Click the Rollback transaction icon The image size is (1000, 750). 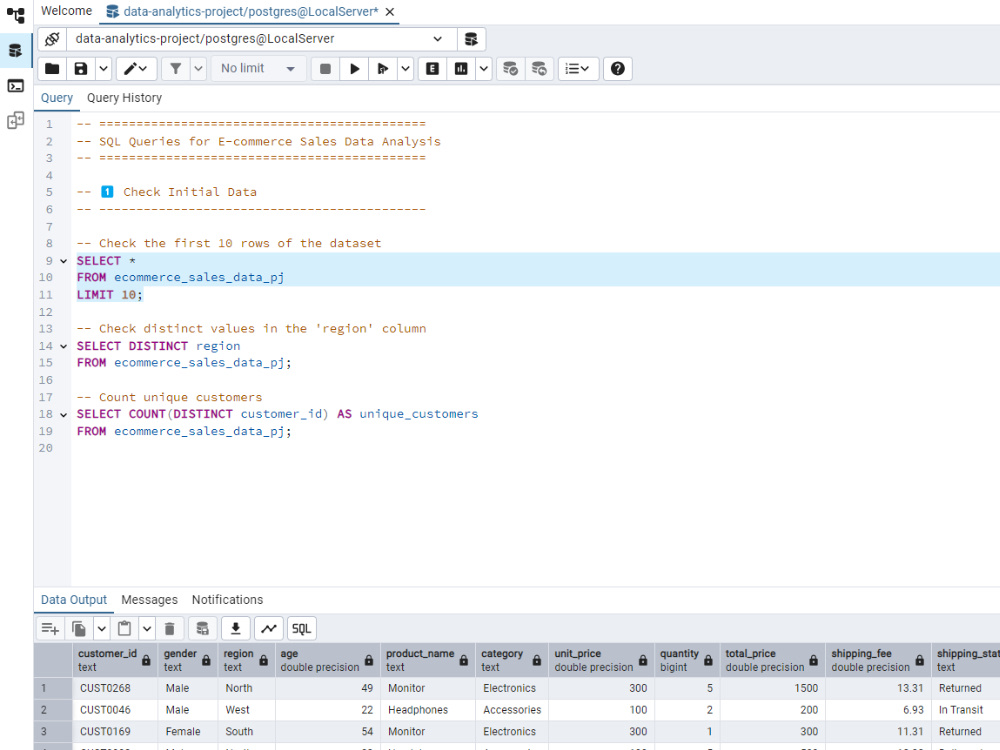(539, 68)
